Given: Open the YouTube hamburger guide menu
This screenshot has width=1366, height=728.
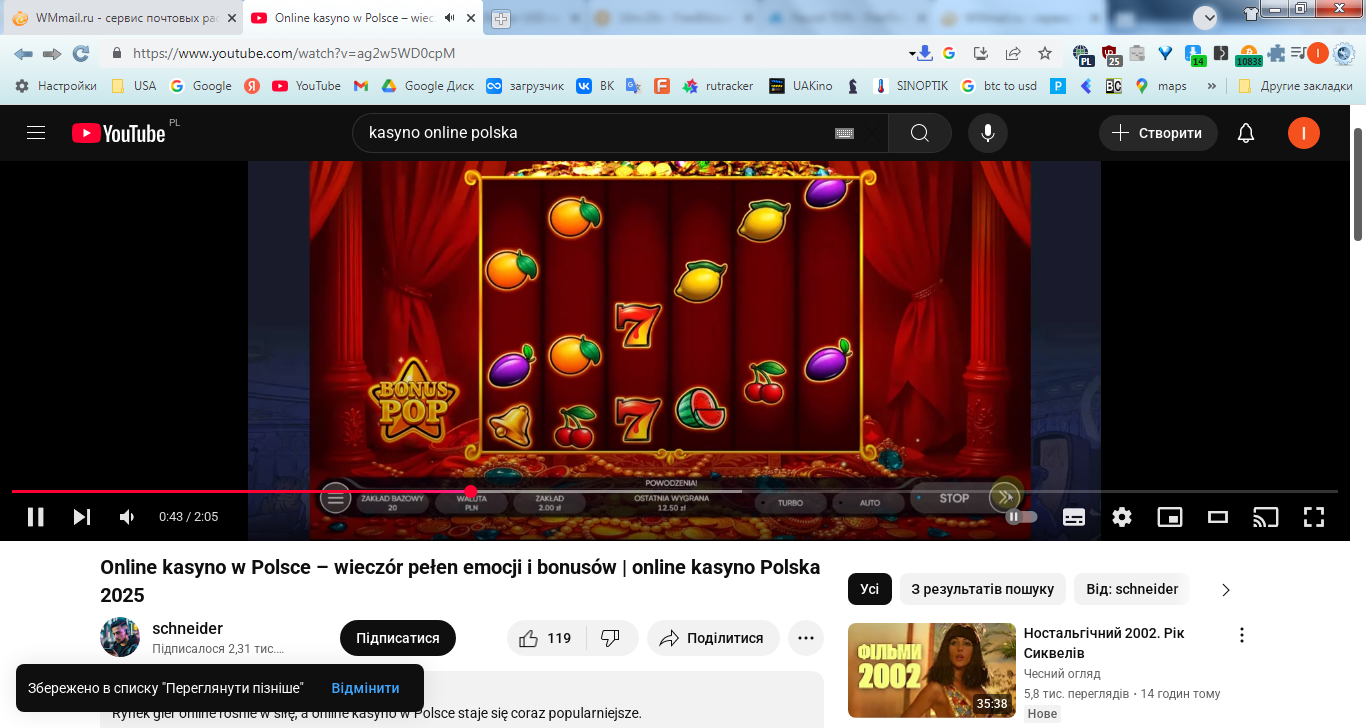Looking at the screenshot, I should pos(36,133).
